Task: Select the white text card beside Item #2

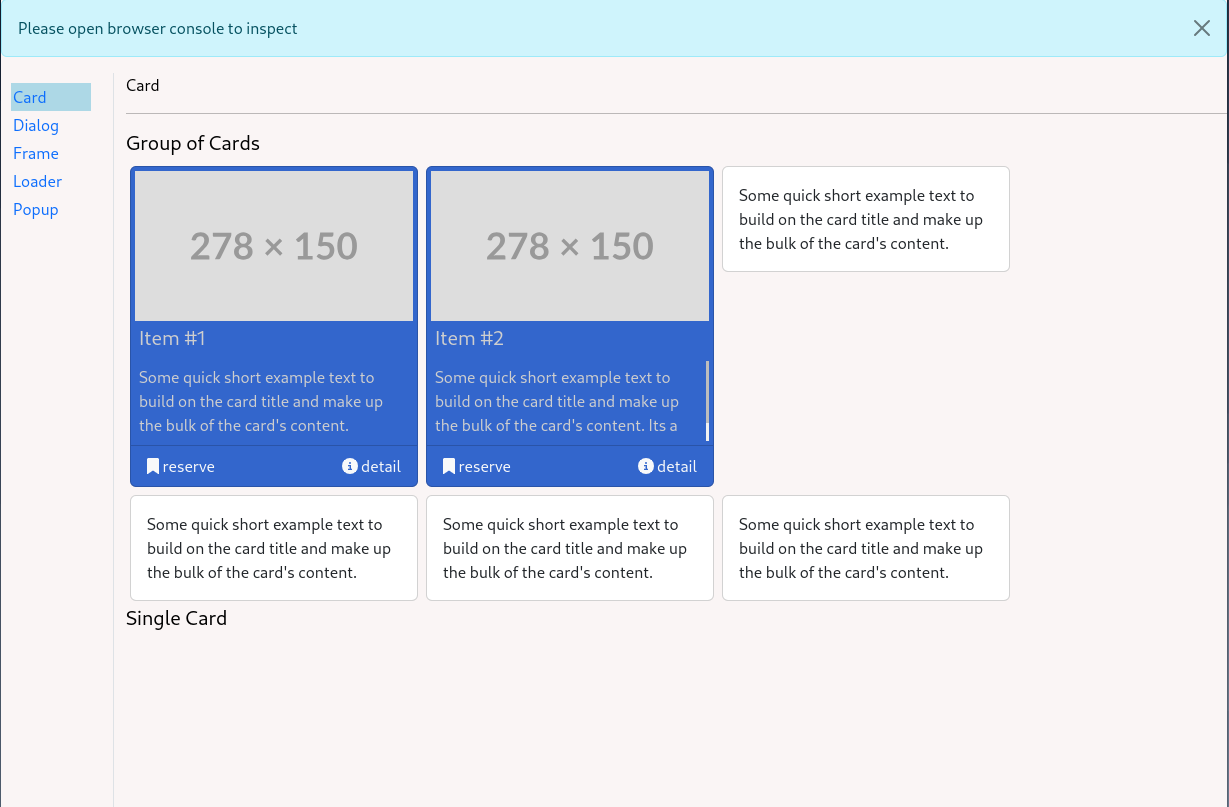Action: click(x=865, y=219)
